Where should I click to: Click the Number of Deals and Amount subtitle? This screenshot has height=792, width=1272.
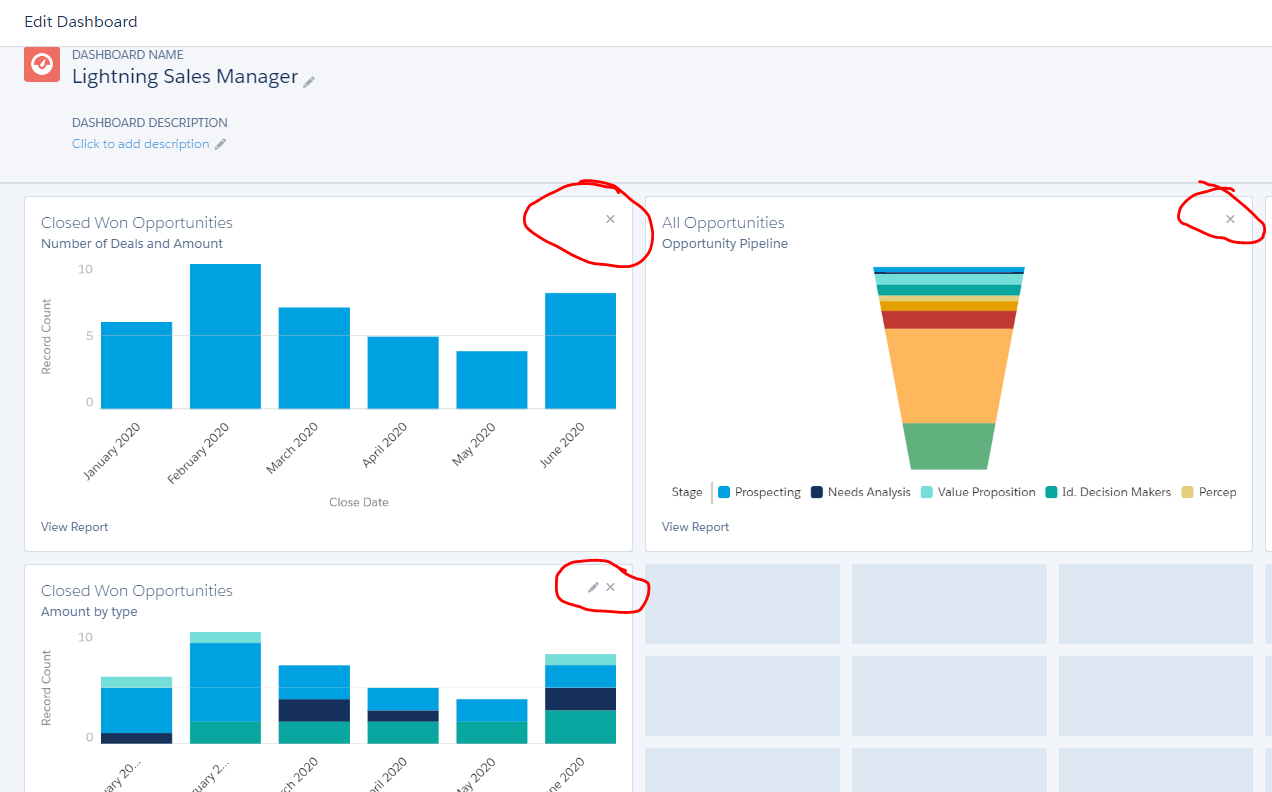click(132, 244)
